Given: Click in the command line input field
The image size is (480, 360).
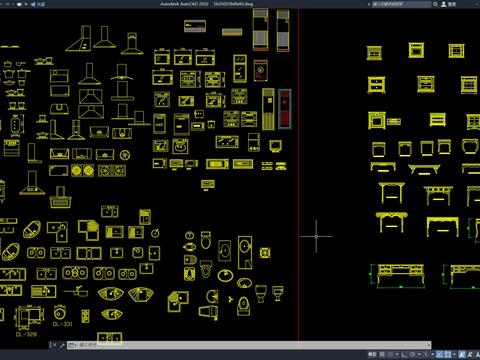Looking at the screenshot, I should [x=247, y=345].
